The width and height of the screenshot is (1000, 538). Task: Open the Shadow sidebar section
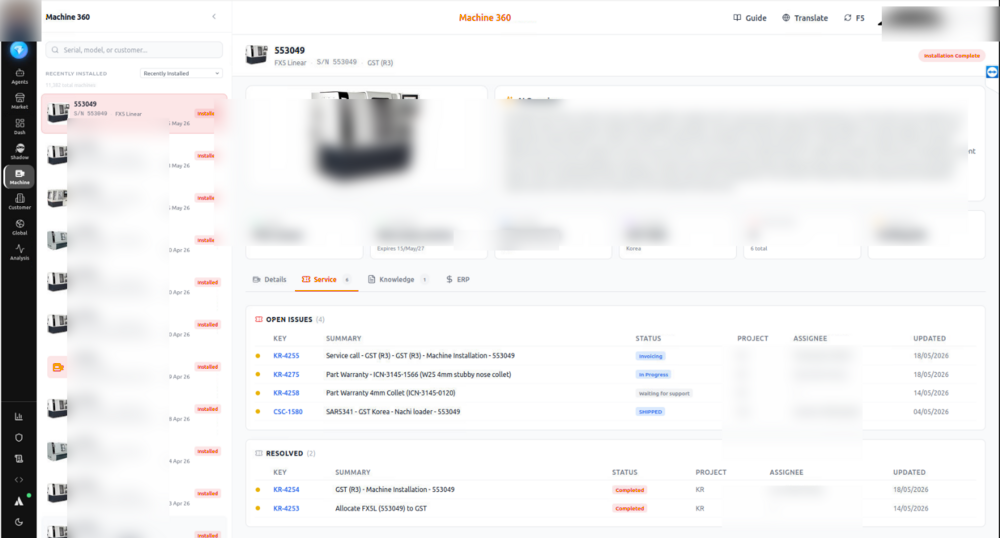point(19,151)
